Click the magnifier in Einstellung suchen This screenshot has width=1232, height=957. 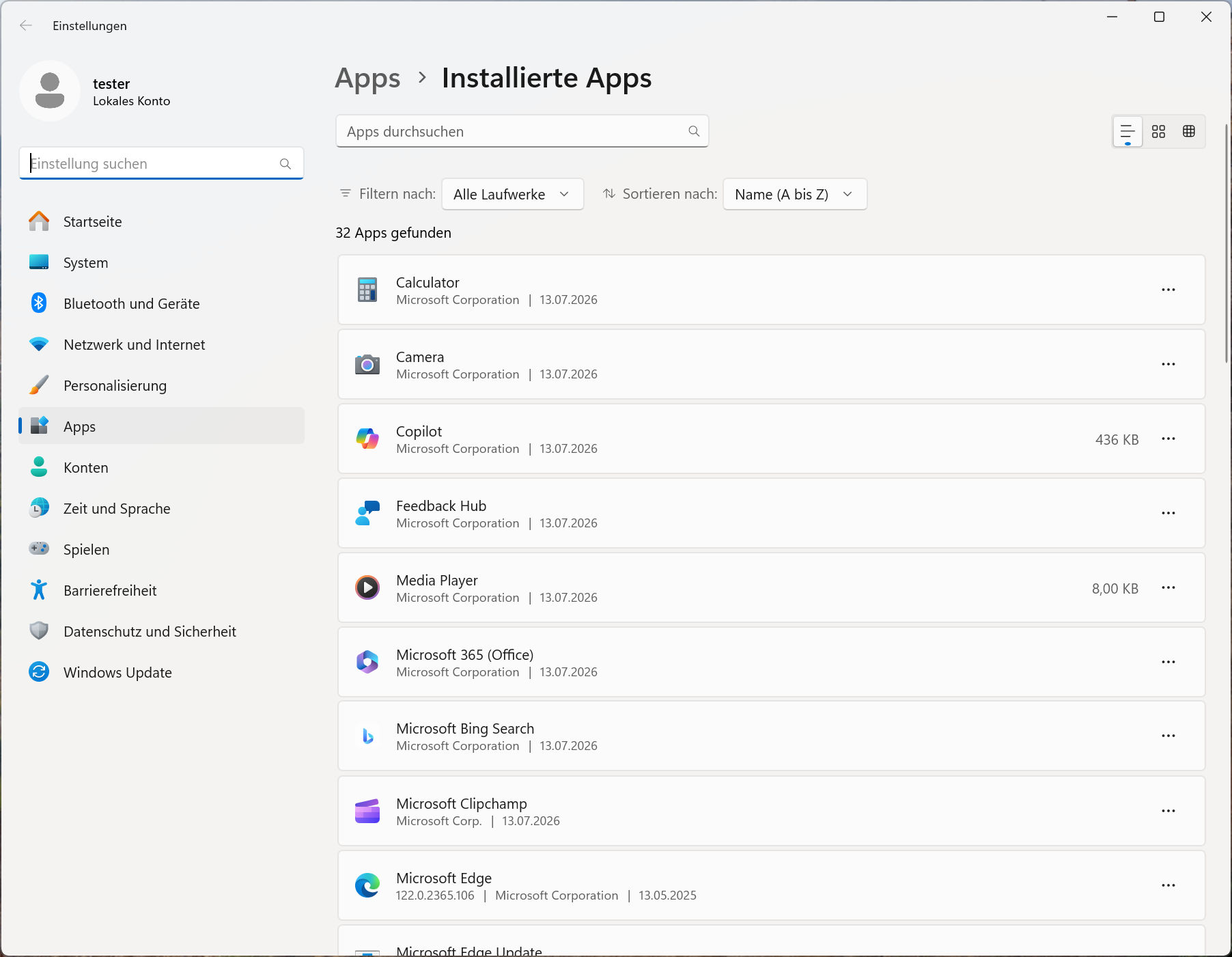tap(285, 164)
